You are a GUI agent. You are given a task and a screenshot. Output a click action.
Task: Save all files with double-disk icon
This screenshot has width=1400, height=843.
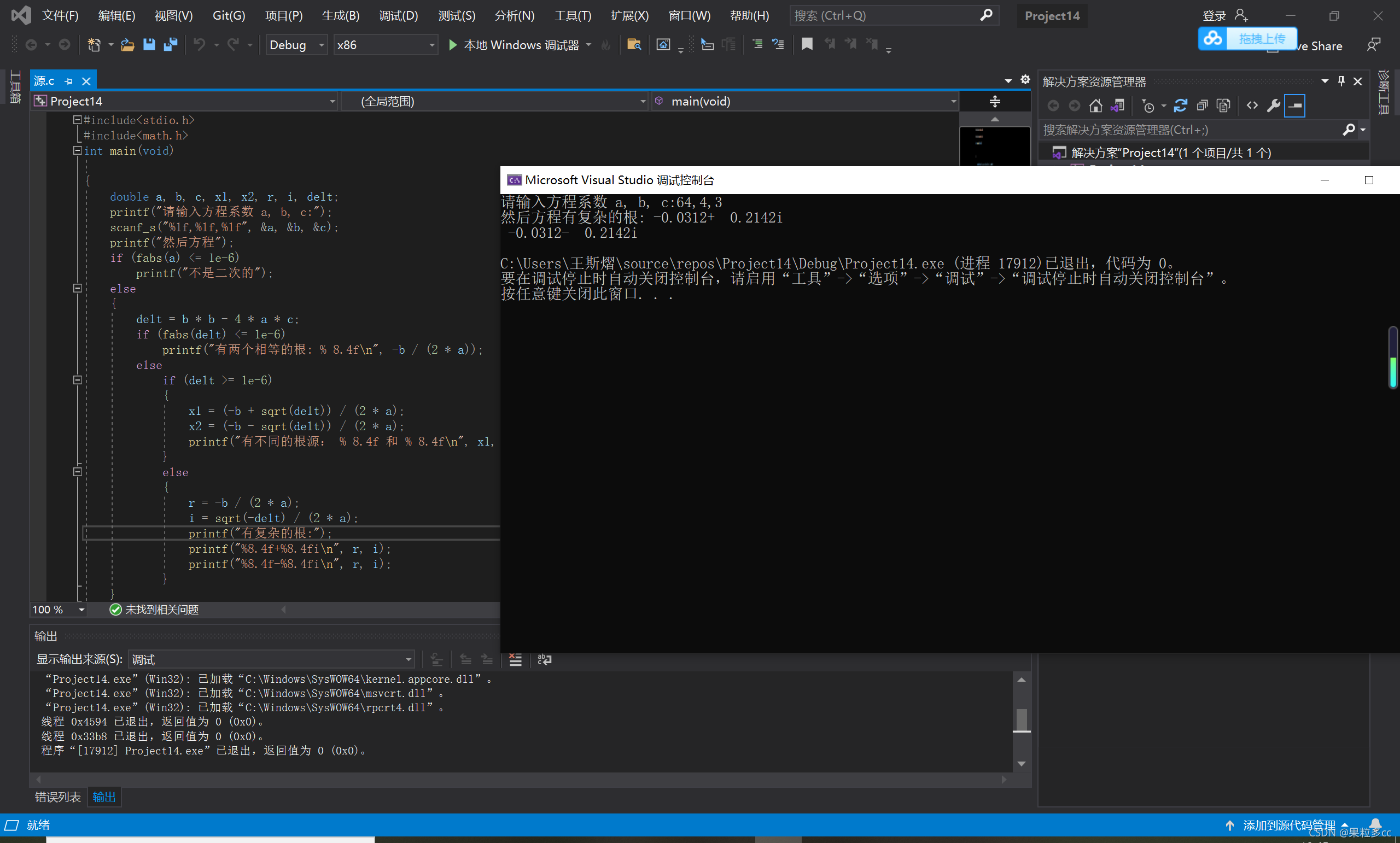171,44
